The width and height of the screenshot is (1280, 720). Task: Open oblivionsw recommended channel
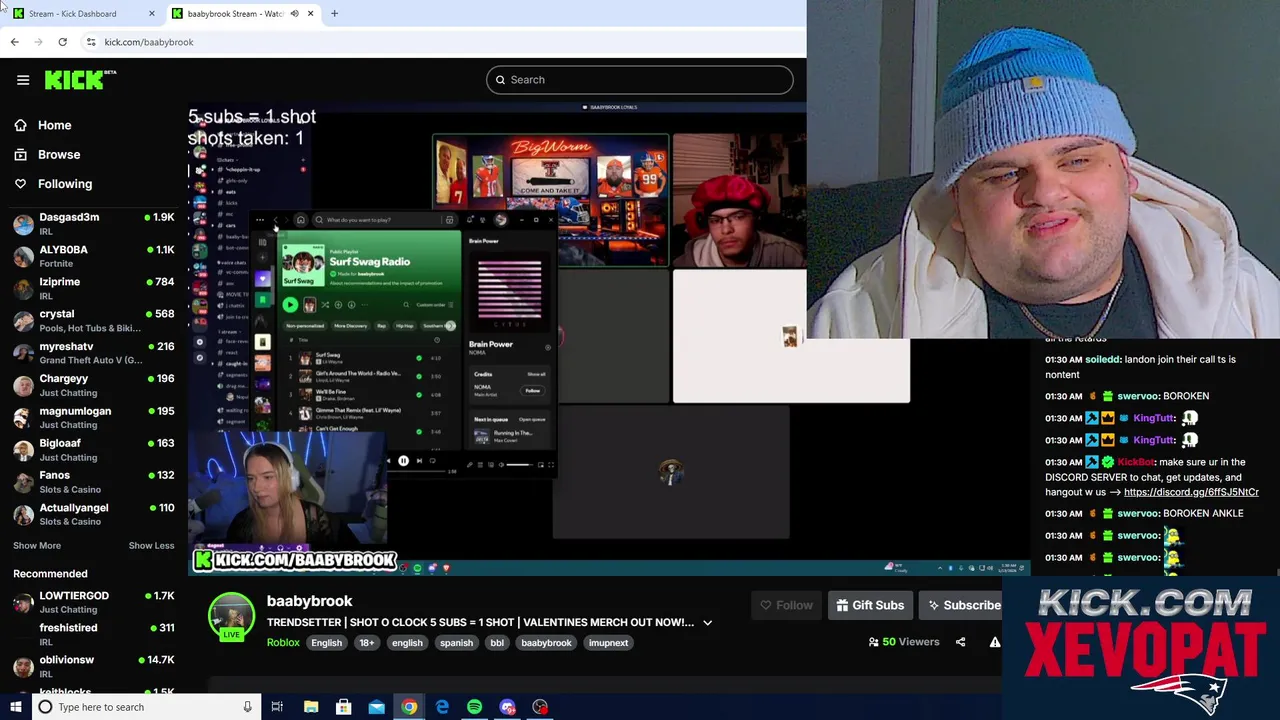94,666
